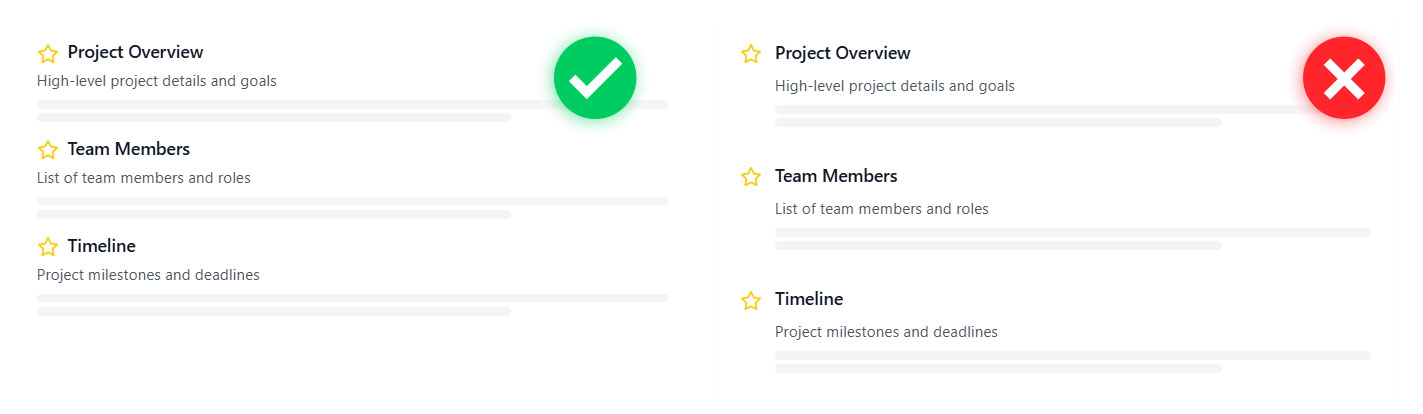Viewport: 1423px width, 414px height.
Task: Click the Timeline star icon in the checkmark example
Action: [x=48, y=247]
